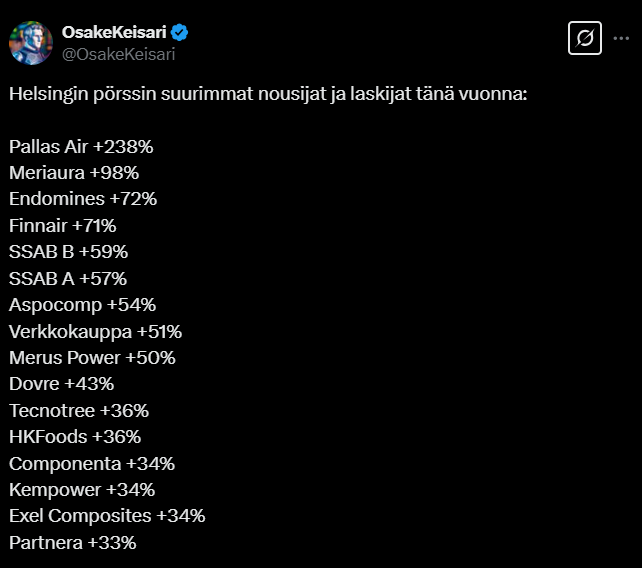Screen dimensions: 642x568
Task: Click the OsakeKeisari display name
Action: click(x=114, y=32)
